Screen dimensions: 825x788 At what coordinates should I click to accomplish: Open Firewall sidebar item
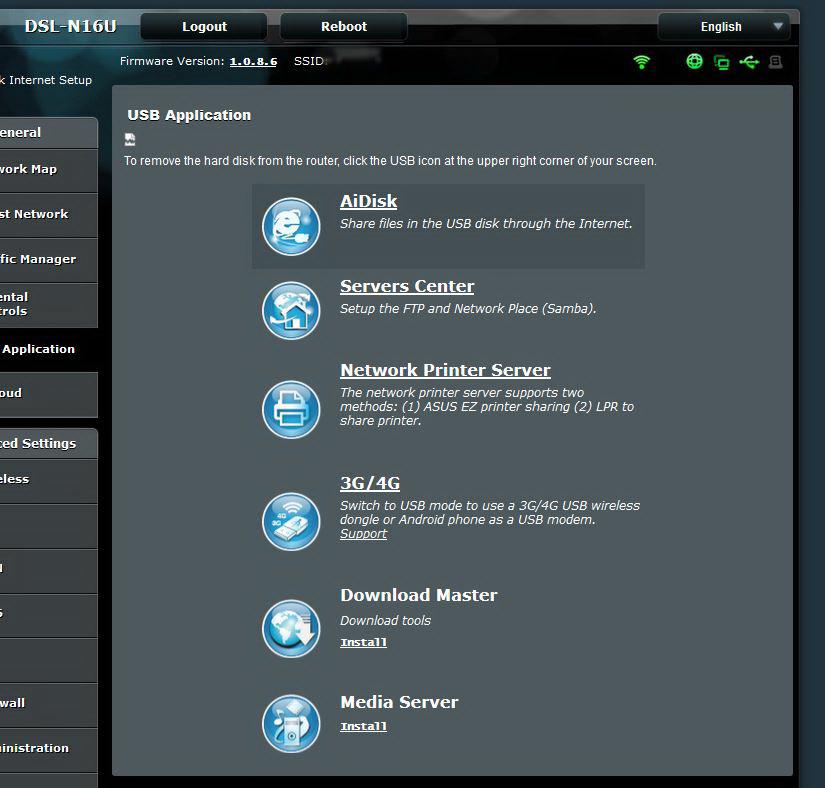(48, 704)
